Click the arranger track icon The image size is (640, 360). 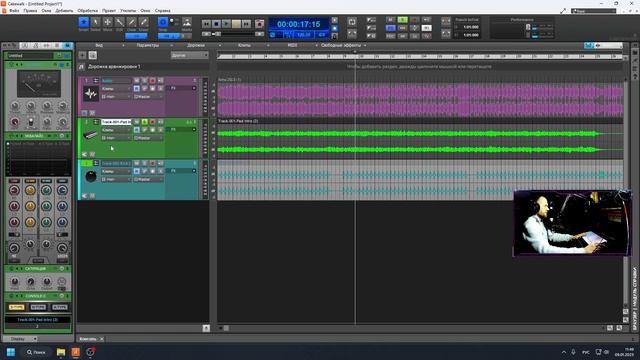(x=81, y=67)
